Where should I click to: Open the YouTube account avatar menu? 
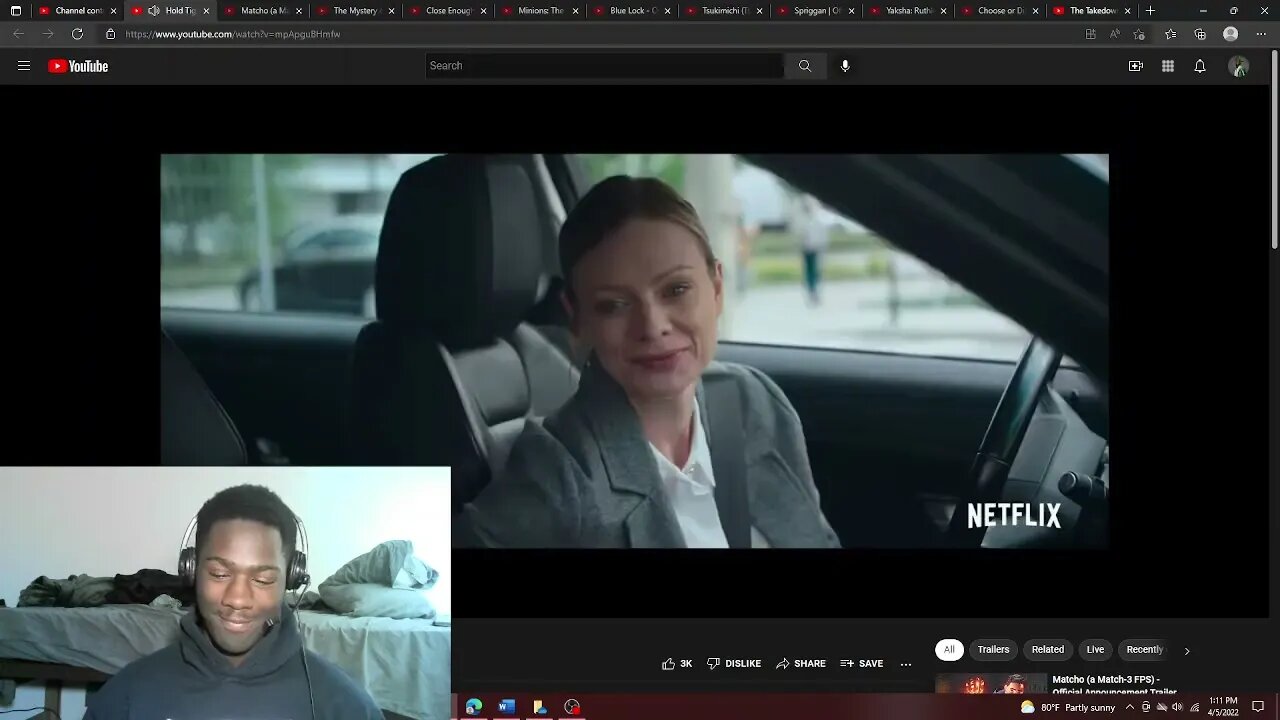[1239, 66]
